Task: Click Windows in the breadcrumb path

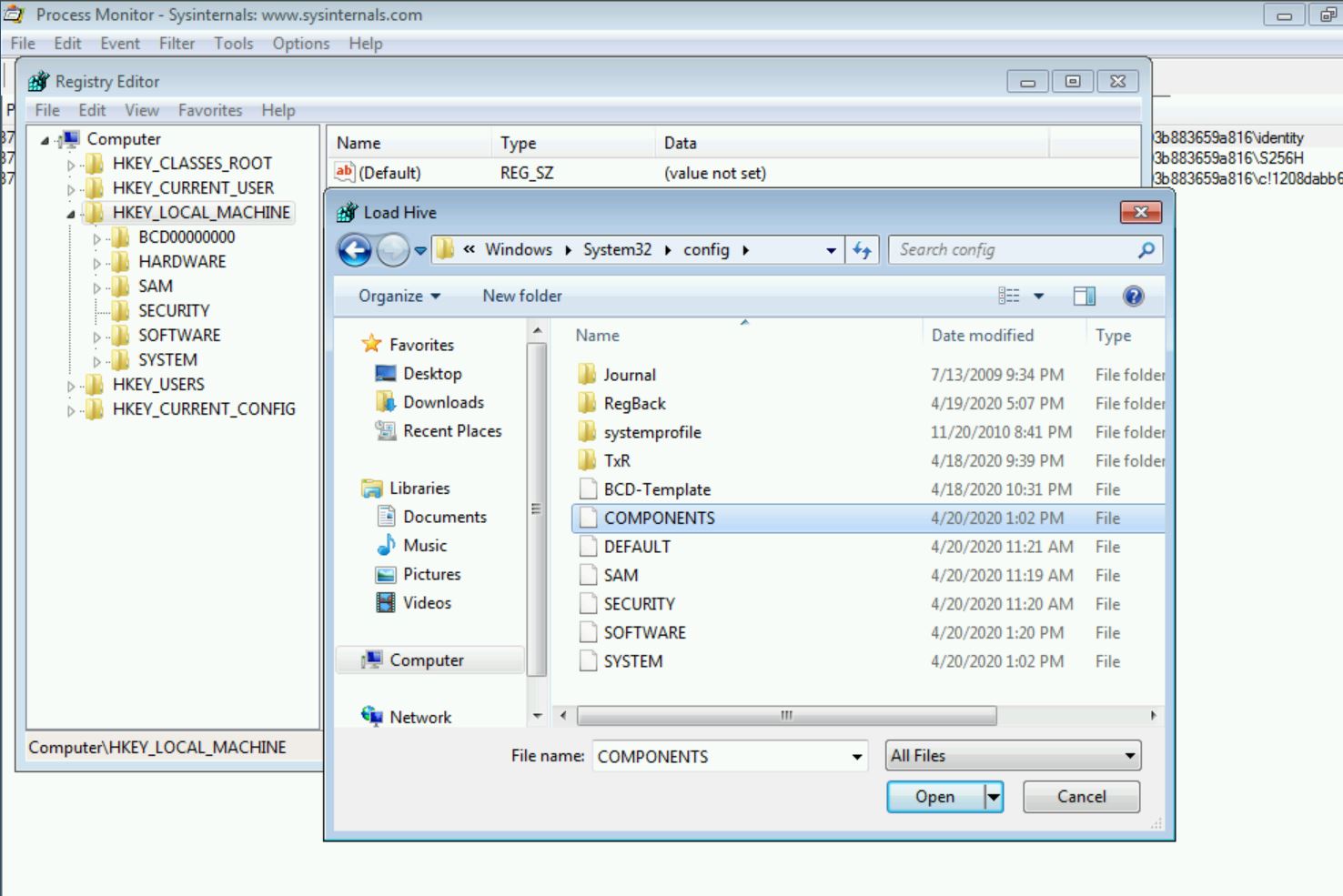Action: point(518,249)
